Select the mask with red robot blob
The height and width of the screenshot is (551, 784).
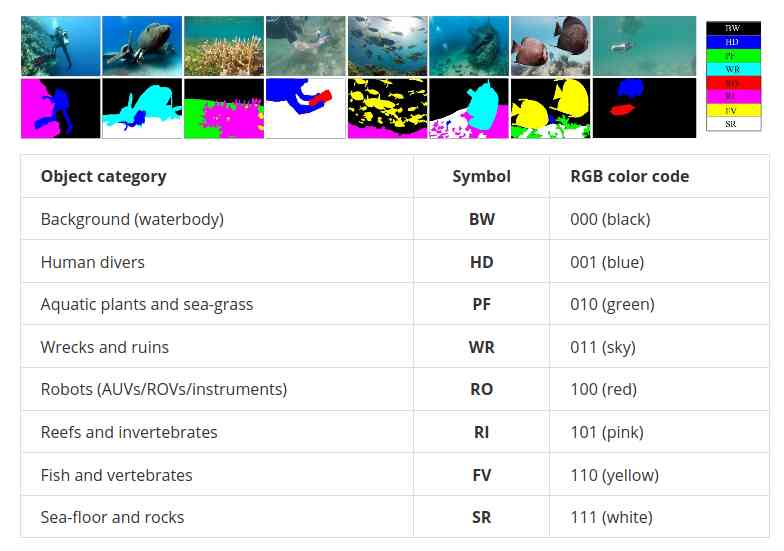(644, 108)
